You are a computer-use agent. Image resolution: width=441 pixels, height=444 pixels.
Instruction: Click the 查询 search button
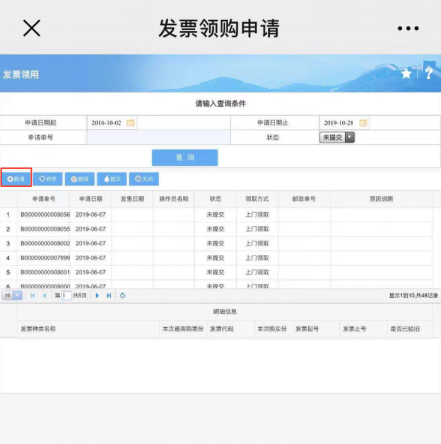click(185, 158)
